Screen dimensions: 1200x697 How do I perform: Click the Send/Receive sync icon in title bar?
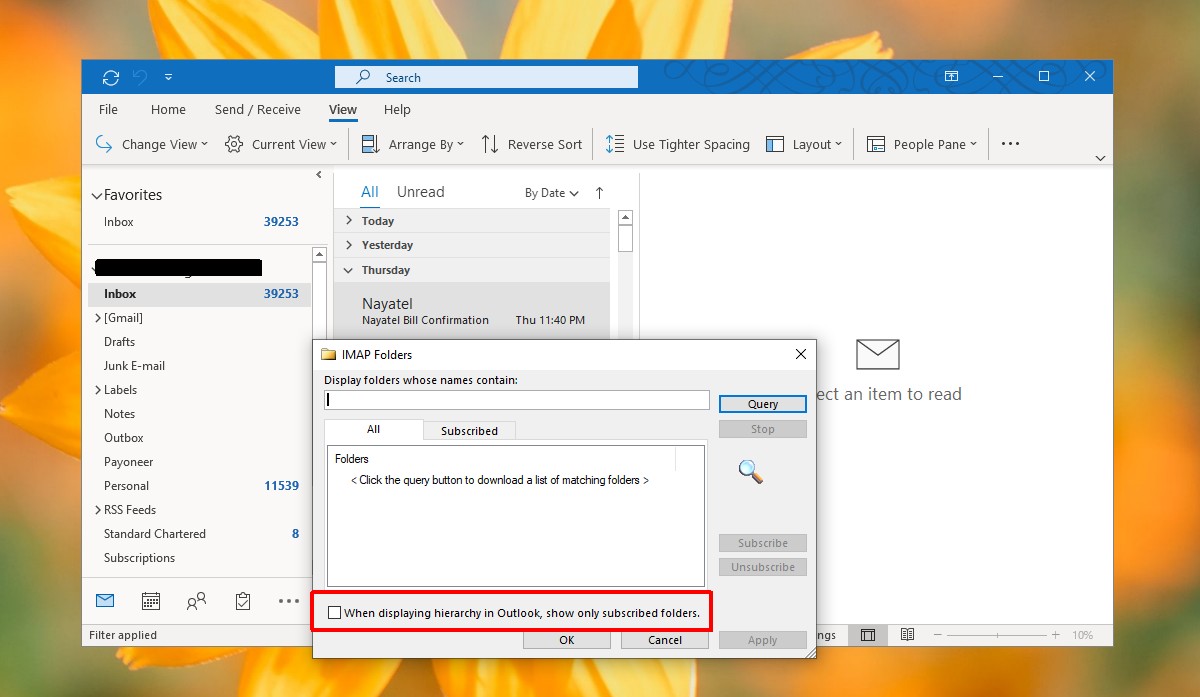(x=111, y=77)
